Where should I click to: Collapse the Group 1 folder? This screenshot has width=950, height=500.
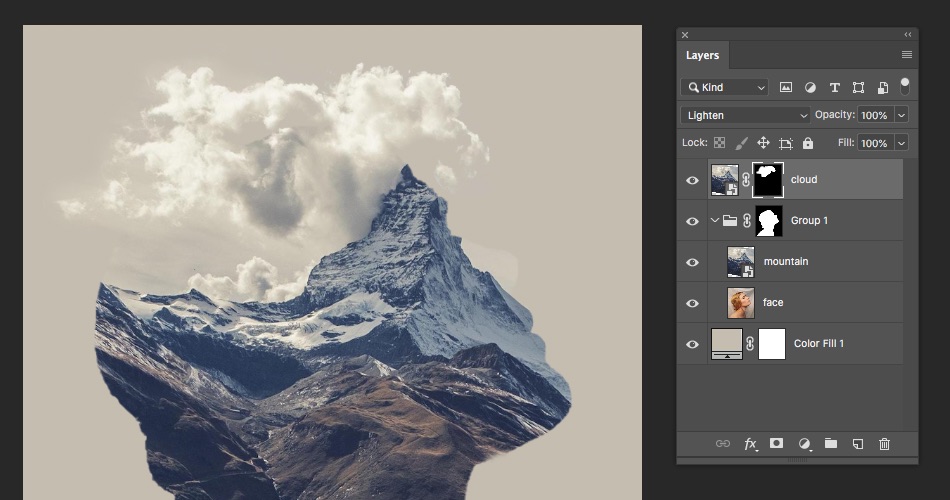pyautogui.click(x=715, y=221)
